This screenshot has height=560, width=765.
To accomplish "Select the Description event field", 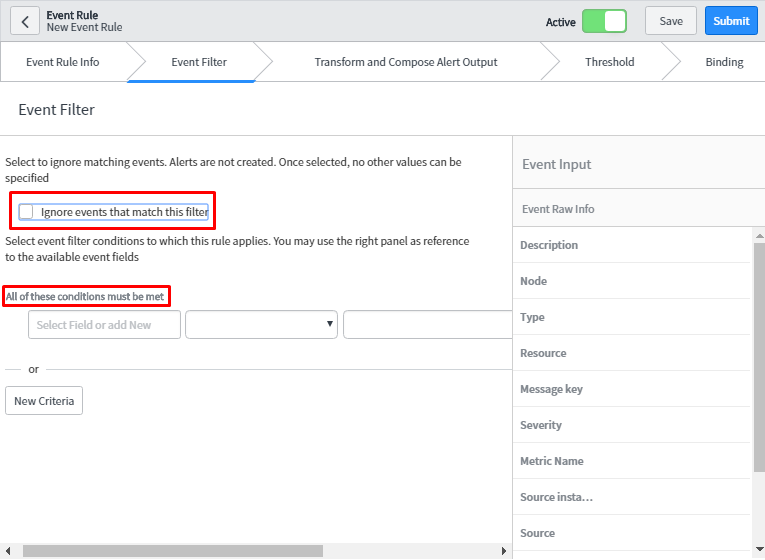I will coord(549,245).
